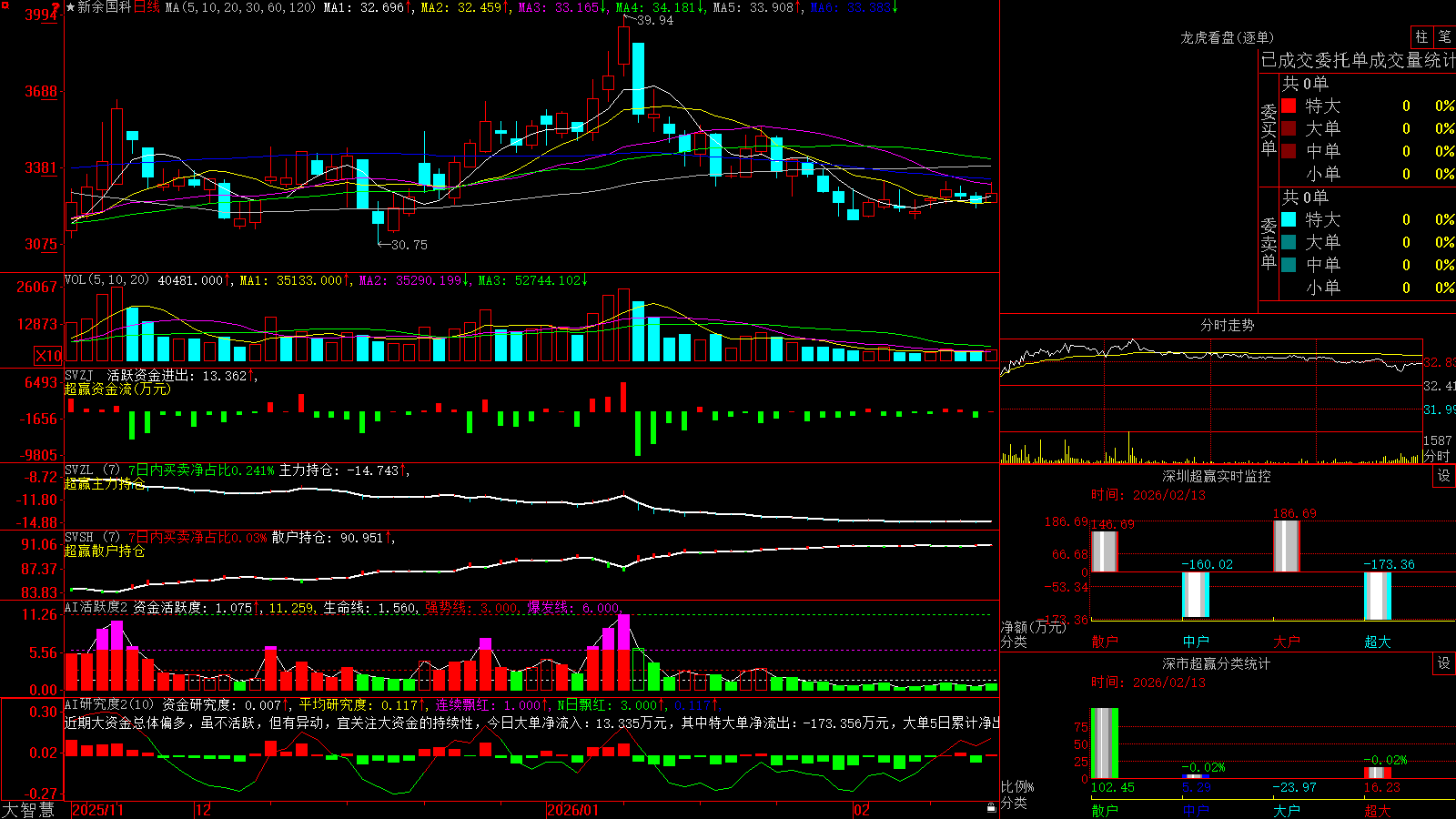Click the MA(5,10,20,30,60,120) indicator label

240,7
